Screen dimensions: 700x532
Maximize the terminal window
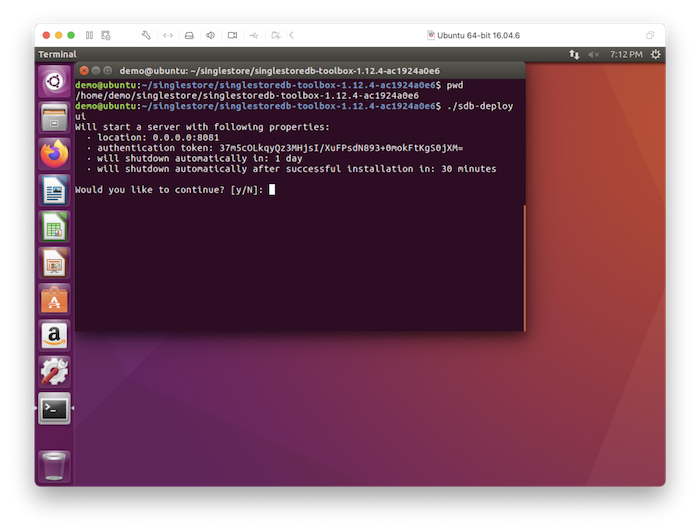click(x=107, y=71)
